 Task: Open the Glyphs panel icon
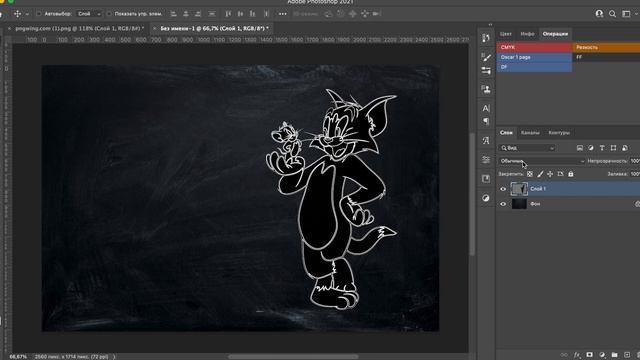(x=486, y=140)
